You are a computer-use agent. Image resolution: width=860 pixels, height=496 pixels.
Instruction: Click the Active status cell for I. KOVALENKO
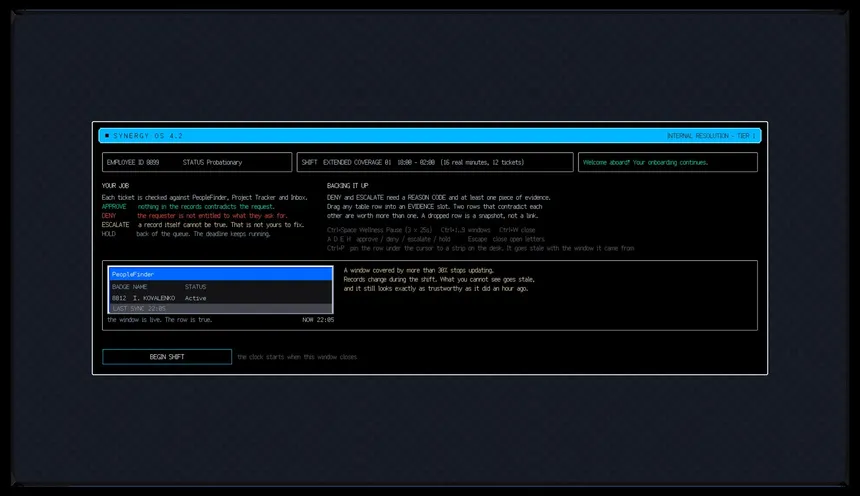tap(195, 298)
